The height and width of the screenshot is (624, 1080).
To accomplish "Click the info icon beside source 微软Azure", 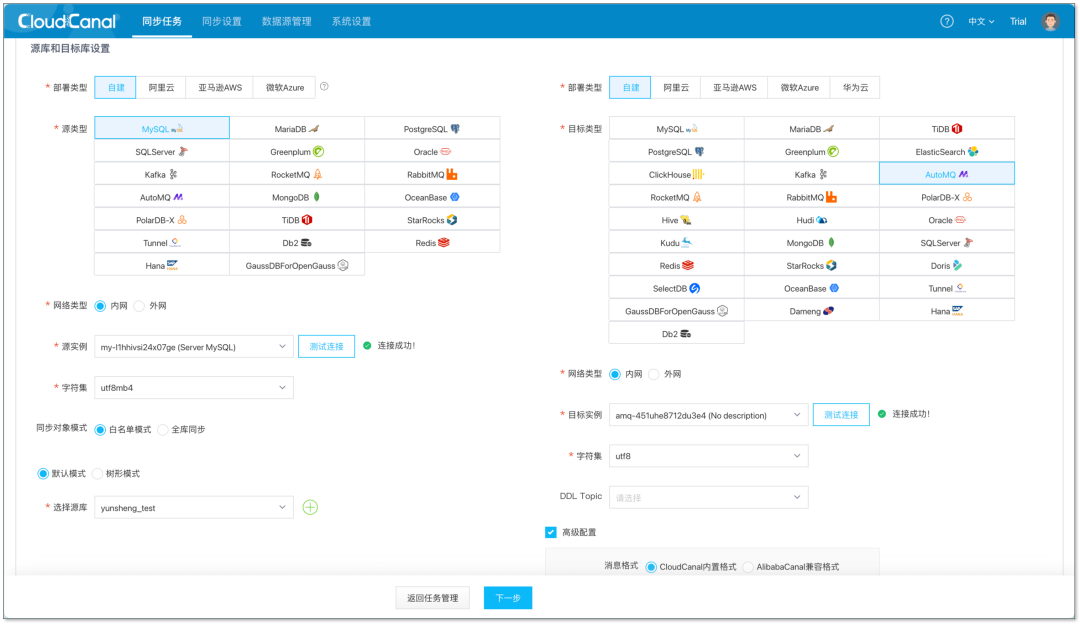I will click(x=324, y=87).
